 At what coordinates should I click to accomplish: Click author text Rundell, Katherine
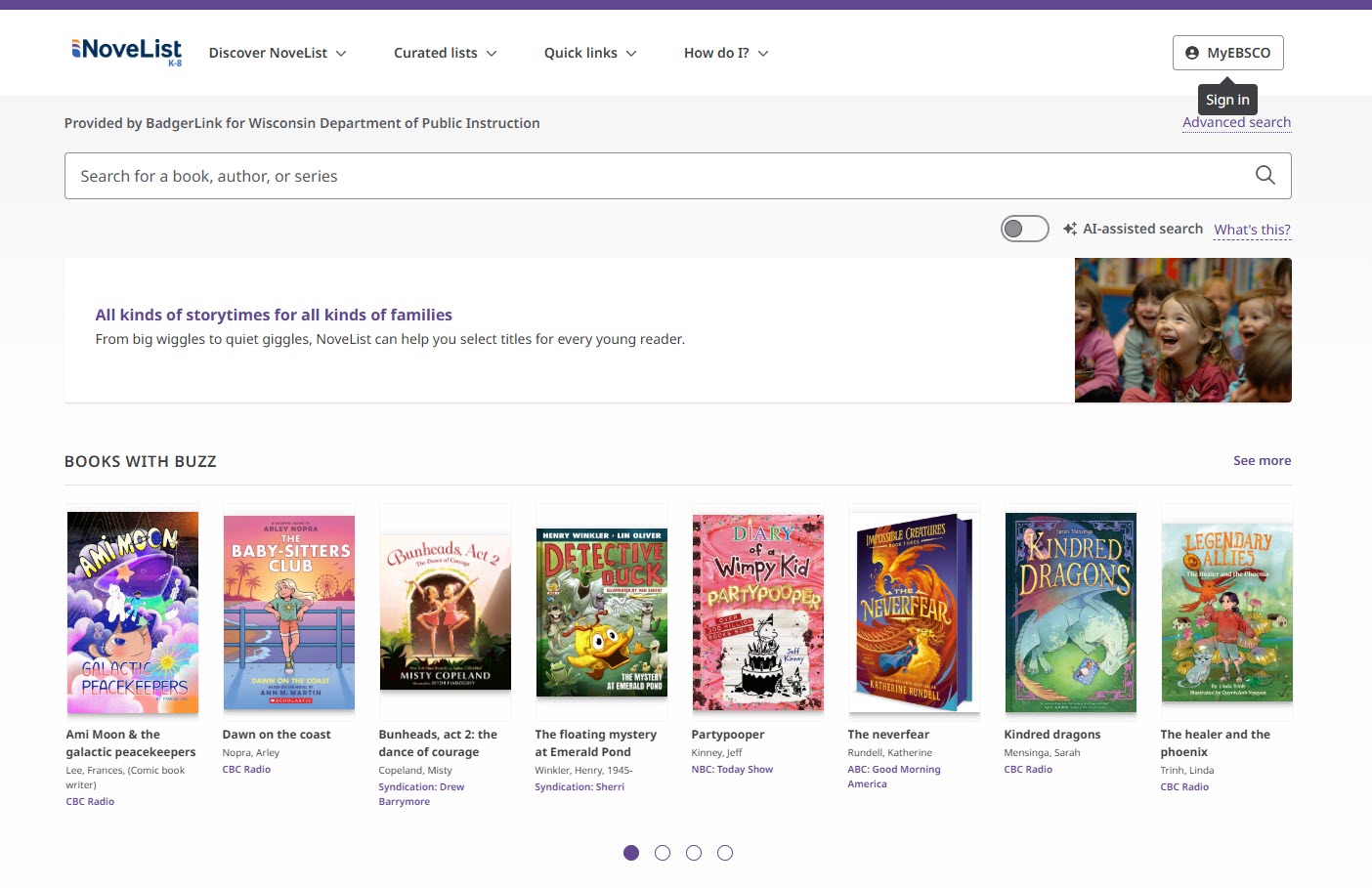coord(890,753)
